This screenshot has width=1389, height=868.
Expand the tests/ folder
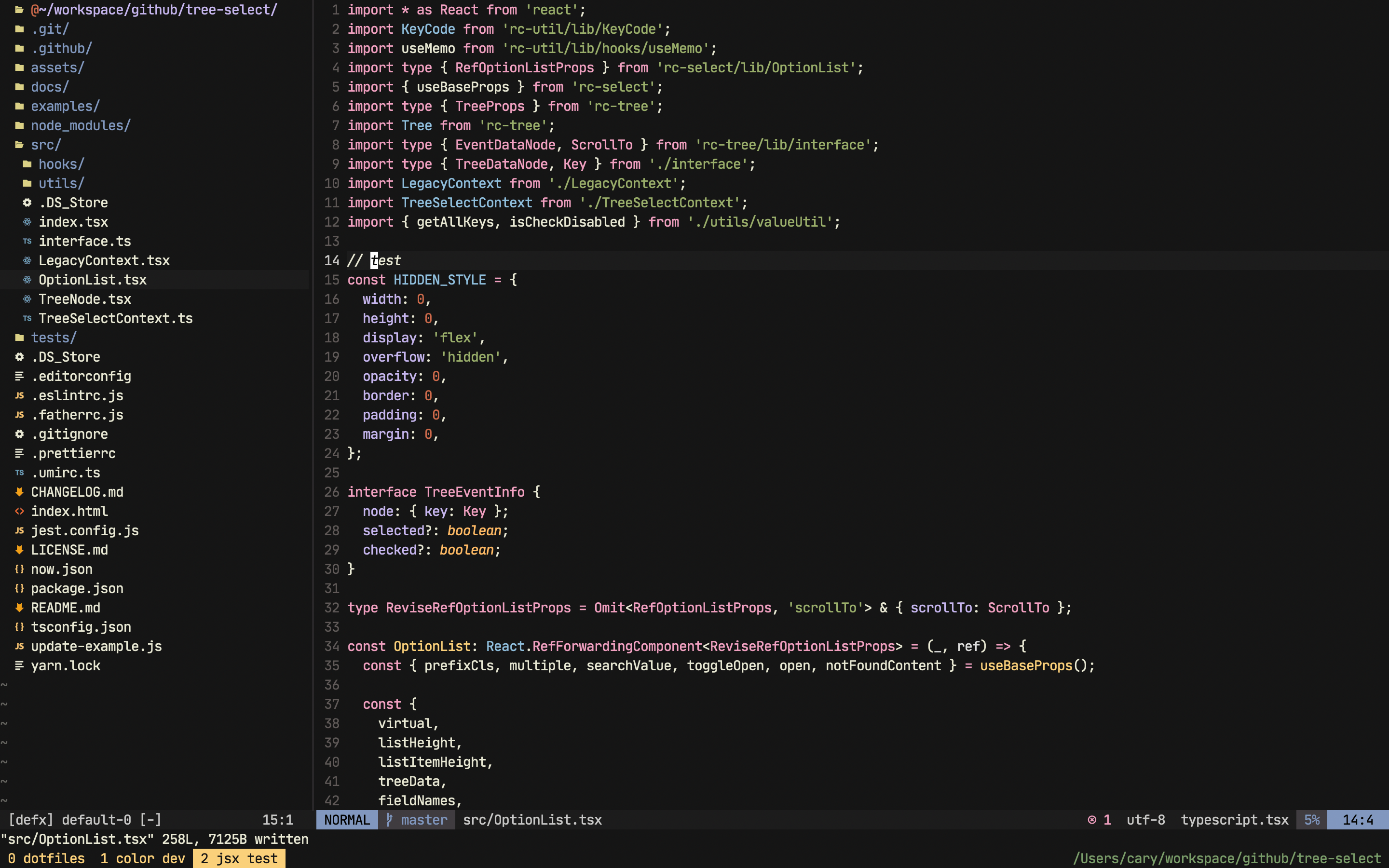pyautogui.click(x=54, y=338)
